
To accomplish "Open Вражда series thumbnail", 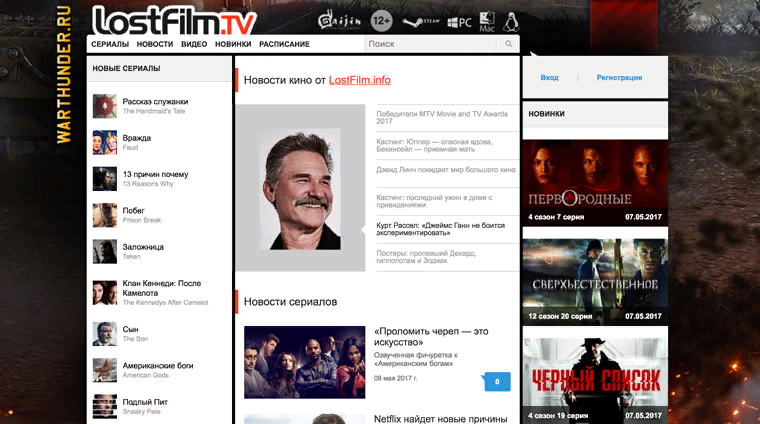I will pos(105,142).
